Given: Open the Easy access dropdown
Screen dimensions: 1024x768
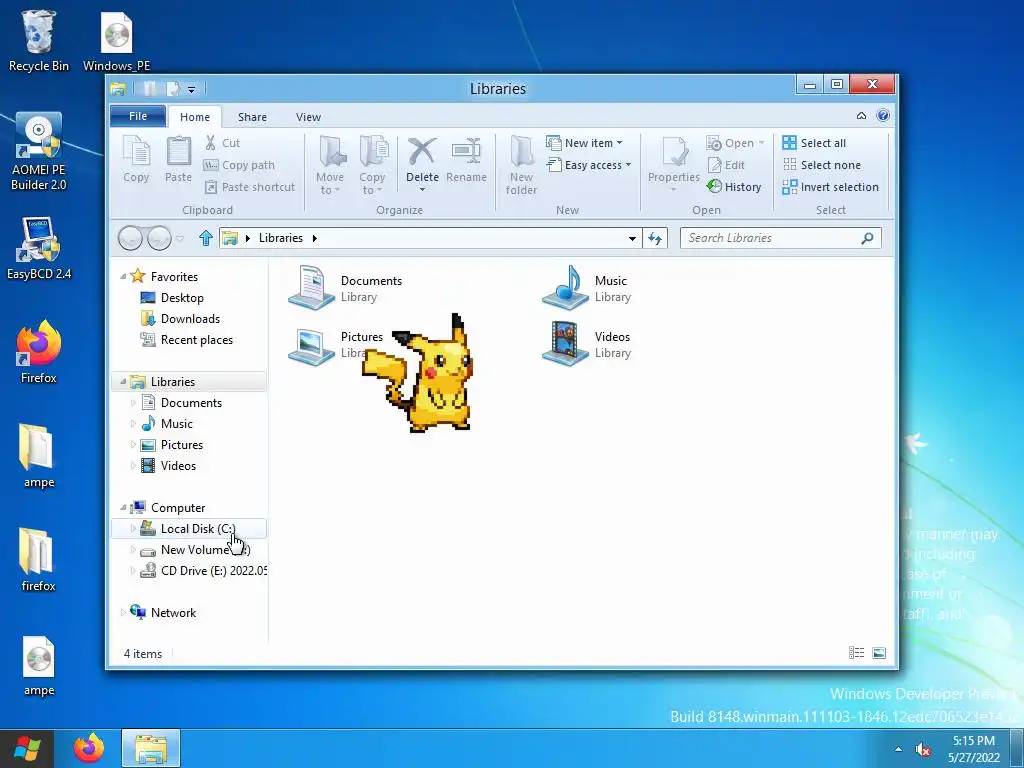Looking at the screenshot, I should point(589,165).
